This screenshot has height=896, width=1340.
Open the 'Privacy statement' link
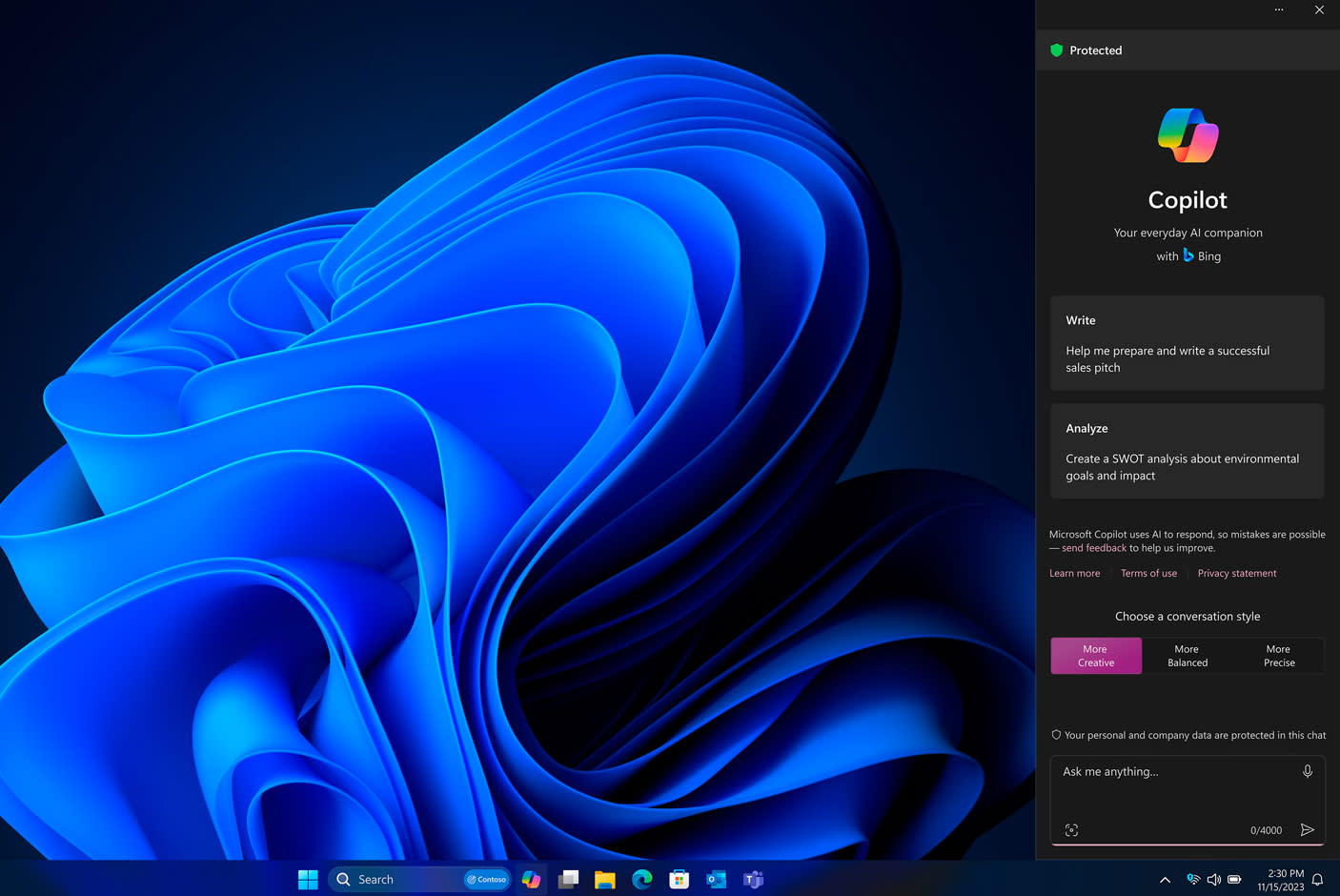click(x=1236, y=573)
